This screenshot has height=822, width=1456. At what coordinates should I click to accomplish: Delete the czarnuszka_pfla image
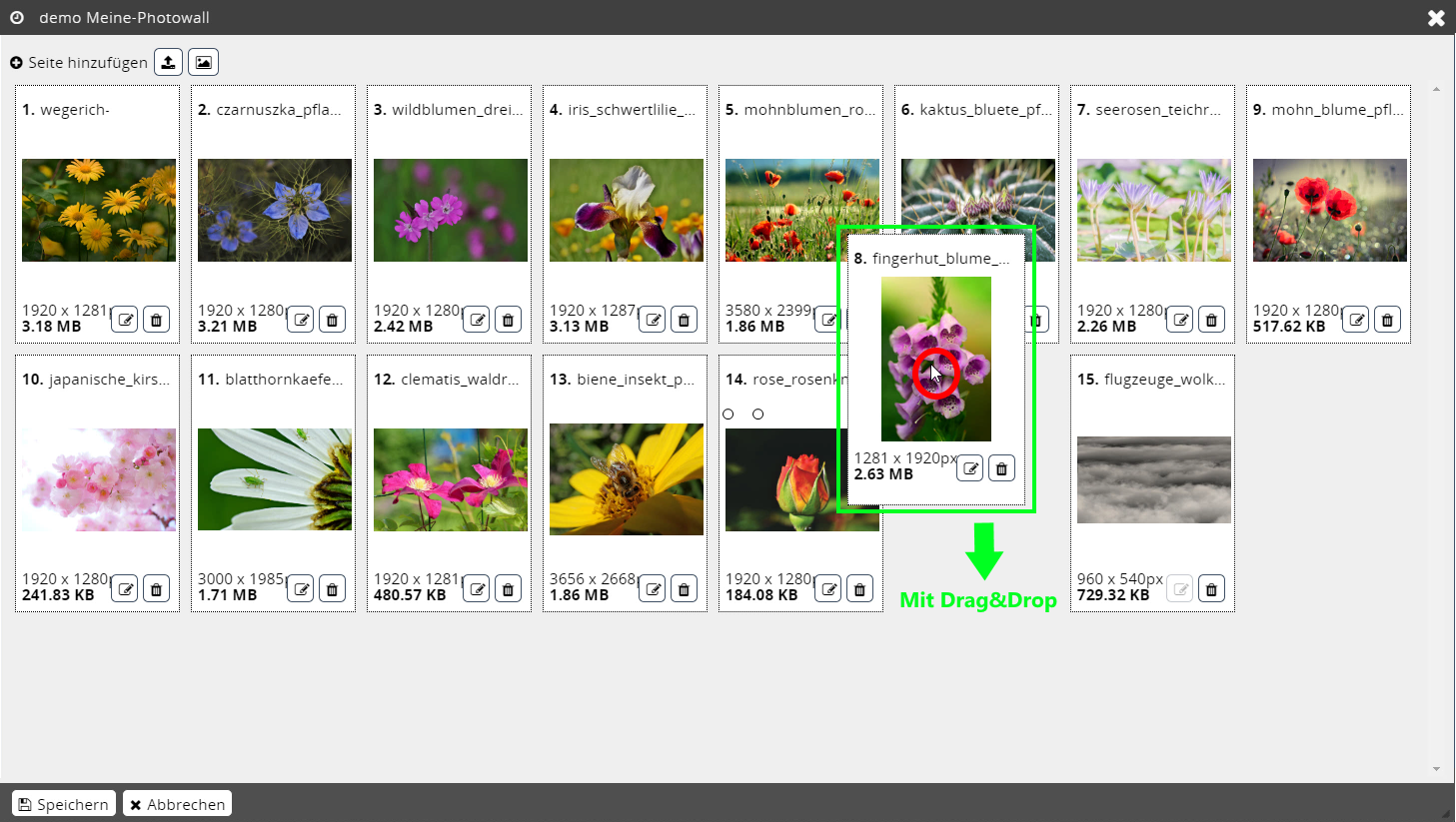click(x=332, y=320)
